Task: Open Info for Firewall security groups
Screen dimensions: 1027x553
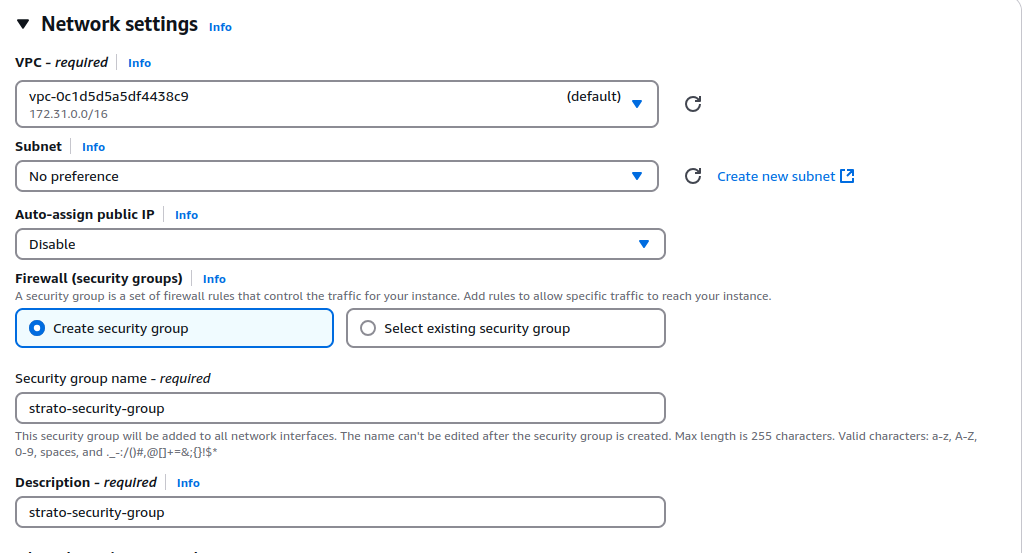Action: 214,279
